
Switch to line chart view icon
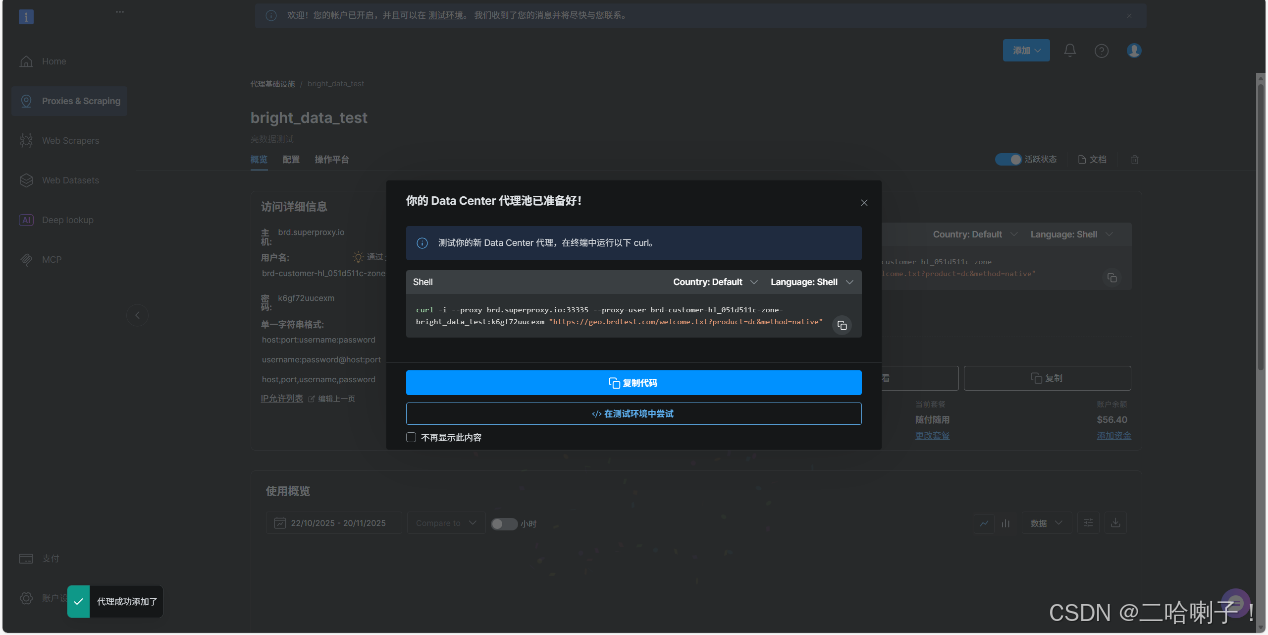pyautogui.click(x=985, y=523)
